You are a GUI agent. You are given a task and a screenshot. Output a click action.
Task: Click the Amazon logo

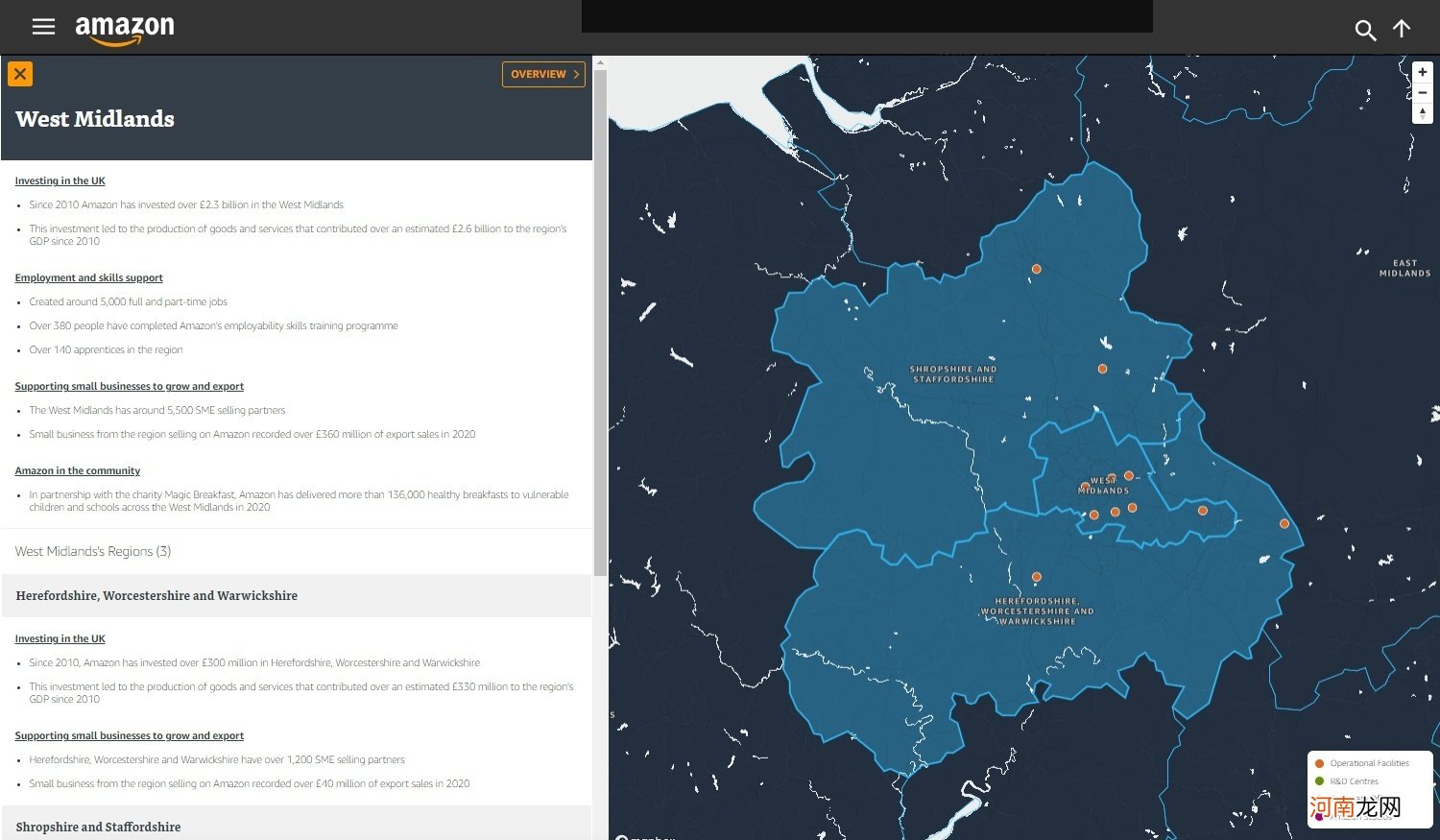pyautogui.click(x=125, y=30)
